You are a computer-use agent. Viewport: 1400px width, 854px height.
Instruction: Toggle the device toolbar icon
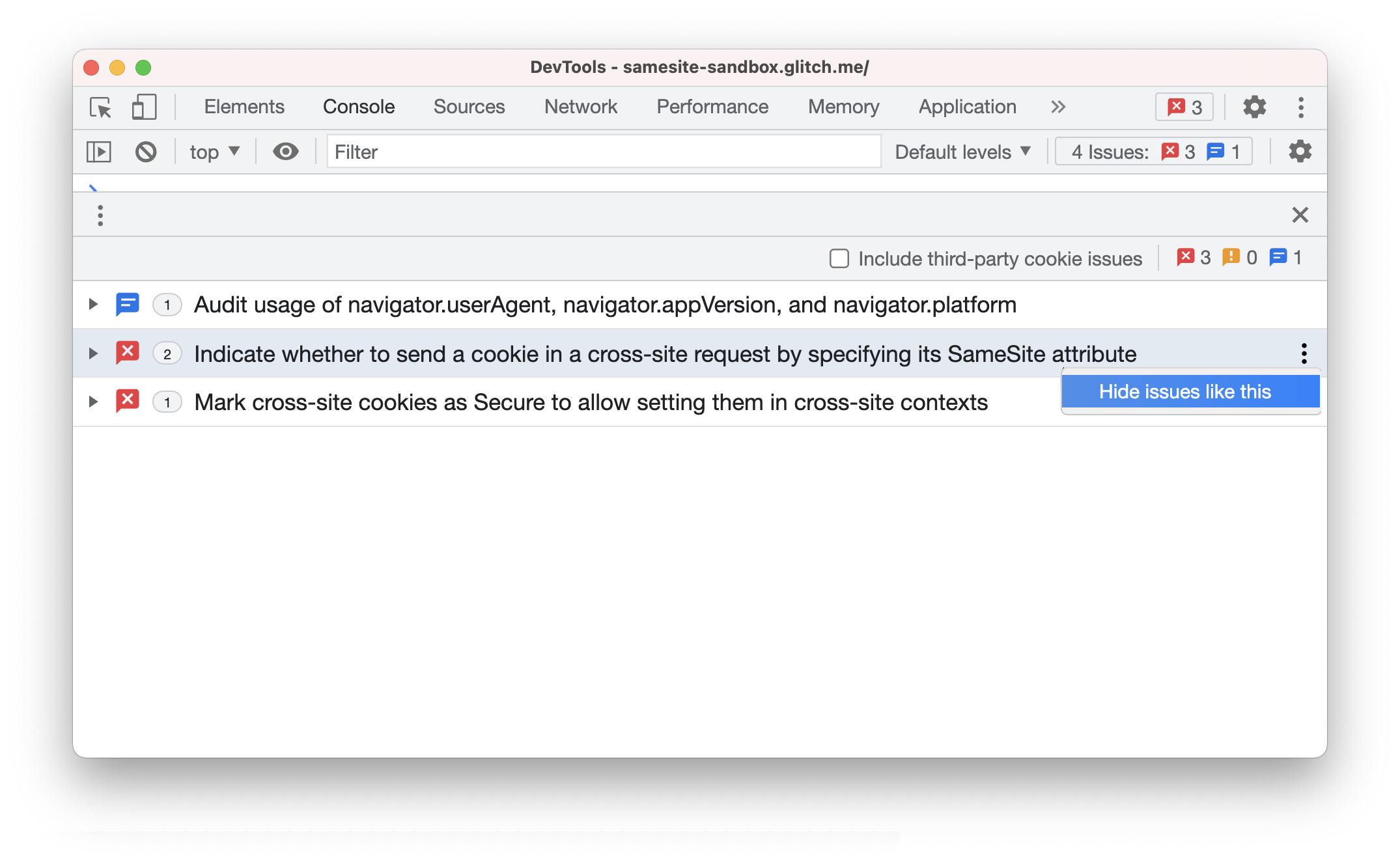click(x=144, y=107)
